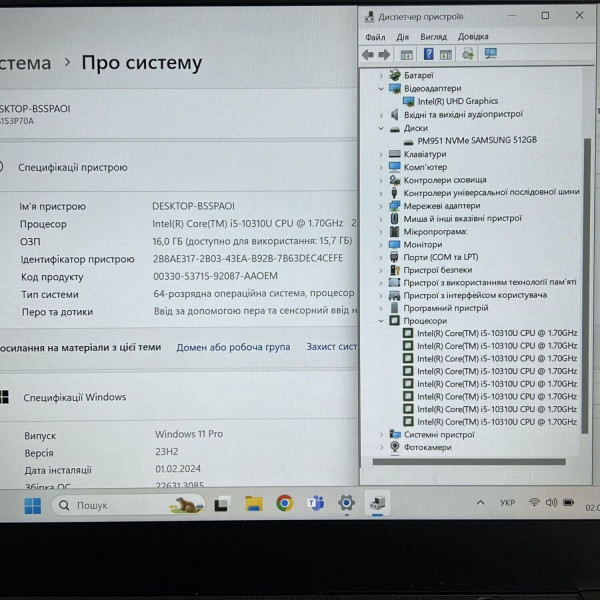The width and height of the screenshot is (600, 600).
Task: Click the DESKTOP-BSSPAOI device name value
Action: point(193,206)
